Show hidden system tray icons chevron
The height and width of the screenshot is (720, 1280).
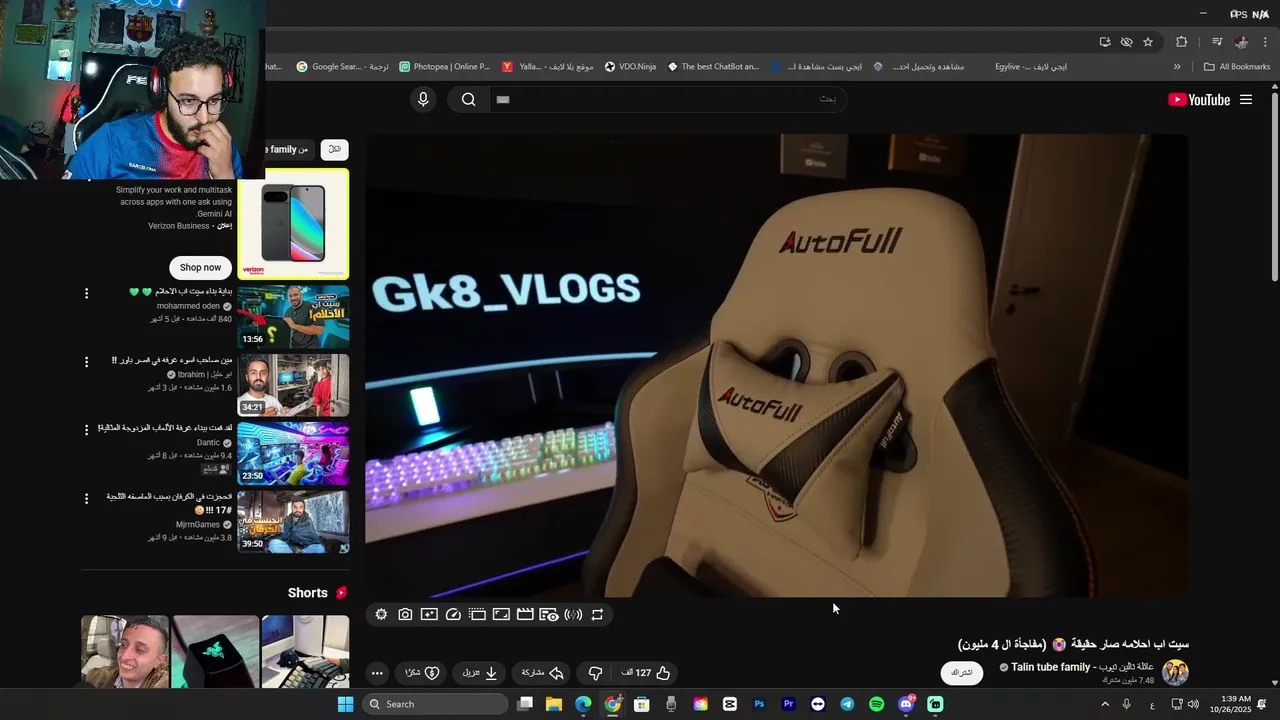[1105, 704]
